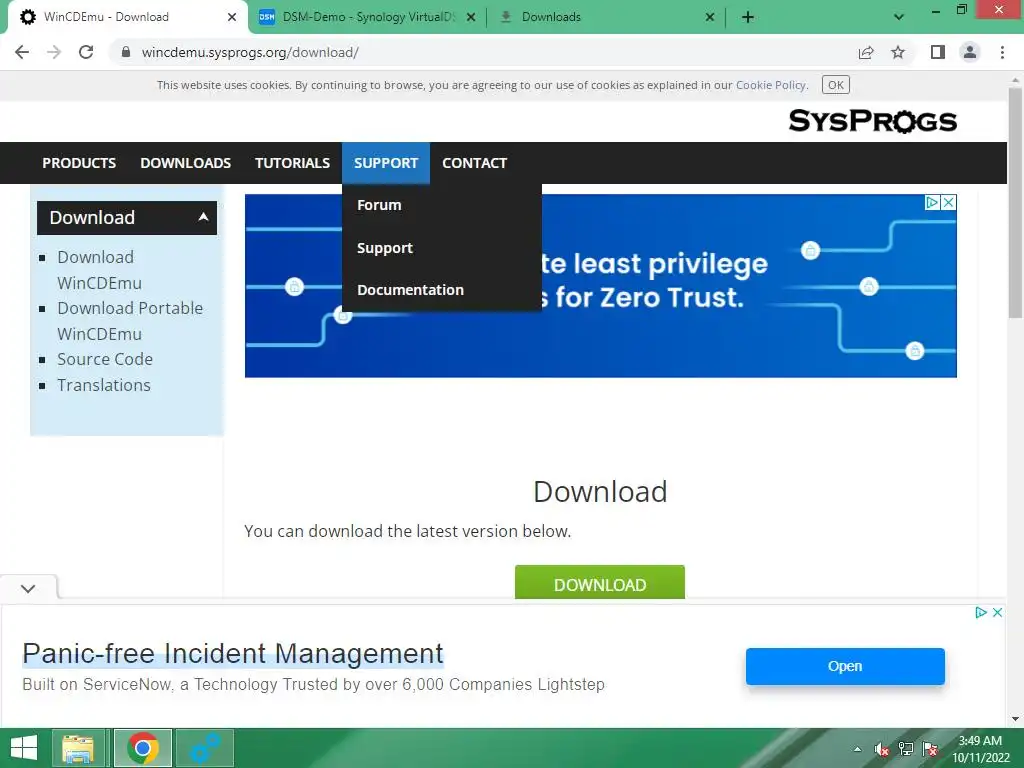Share this page via share icon
1024x768 pixels.
click(866, 52)
